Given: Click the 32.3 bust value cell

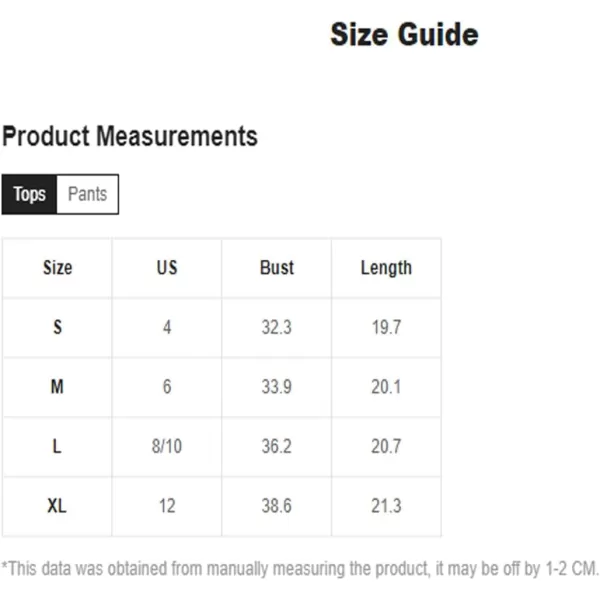Looking at the screenshot, I should click(x=277, y=328).
